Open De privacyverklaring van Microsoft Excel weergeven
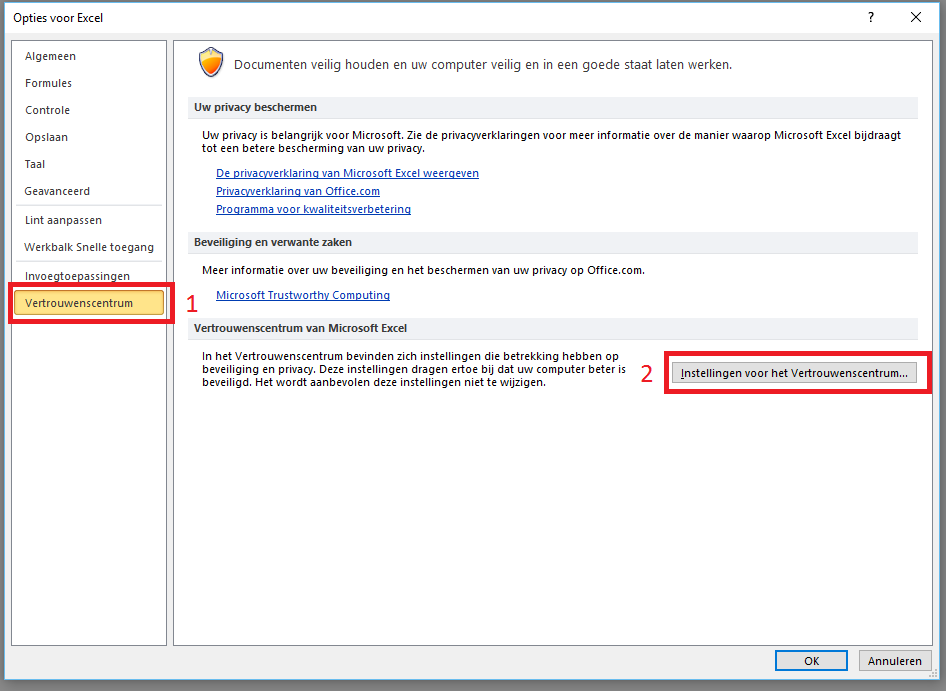The image size is (946, 691). [347, 173]
